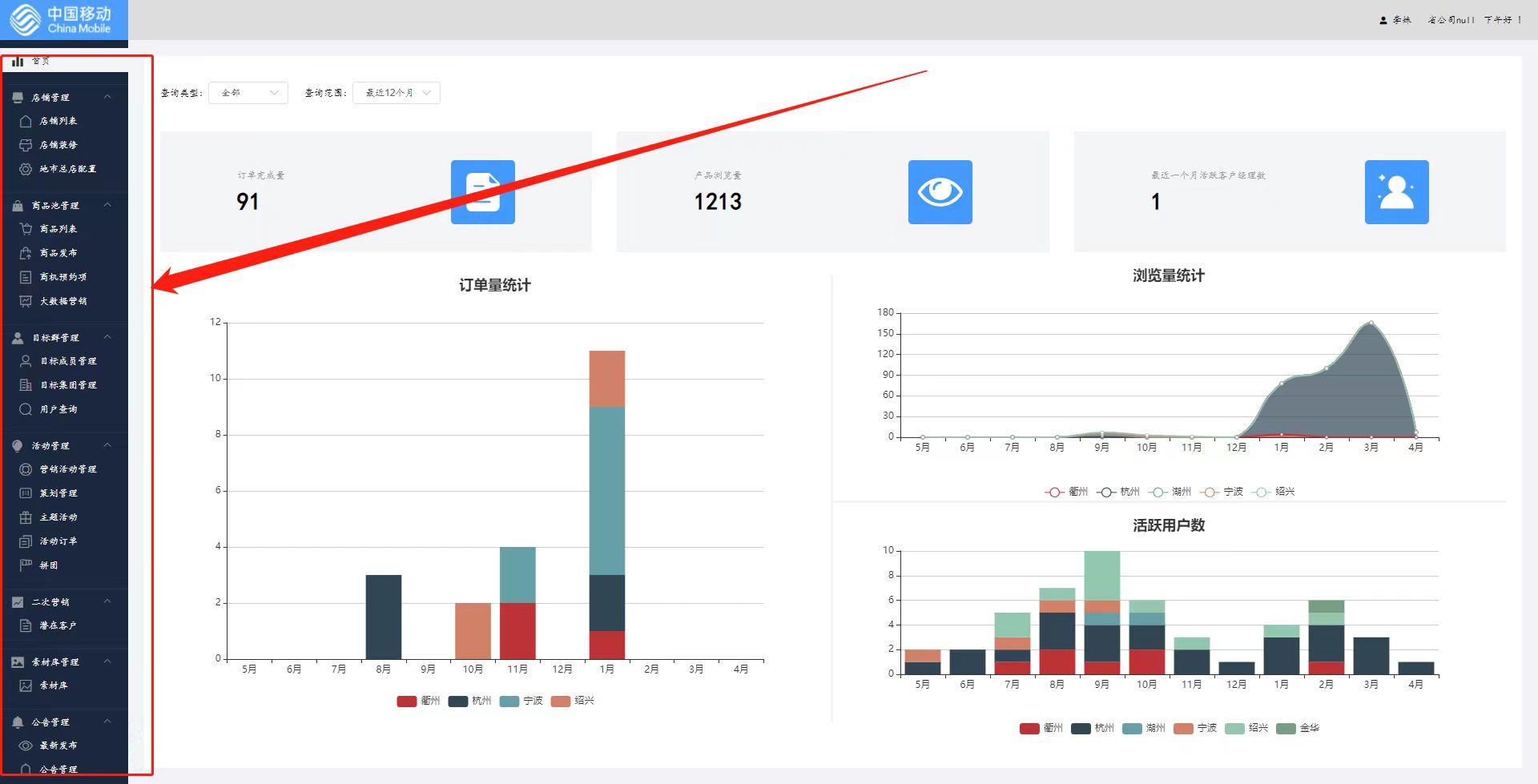Click the 策划管理 square icon

tap(26, 493)
